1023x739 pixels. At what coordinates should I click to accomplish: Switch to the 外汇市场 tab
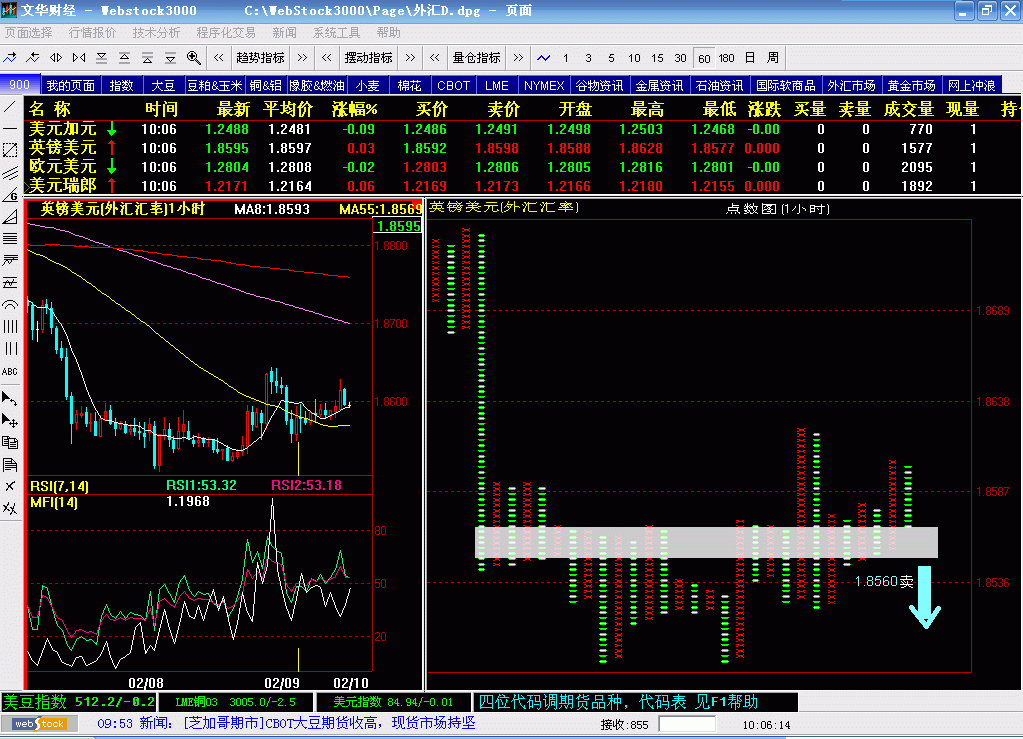[x=851, y=85]
